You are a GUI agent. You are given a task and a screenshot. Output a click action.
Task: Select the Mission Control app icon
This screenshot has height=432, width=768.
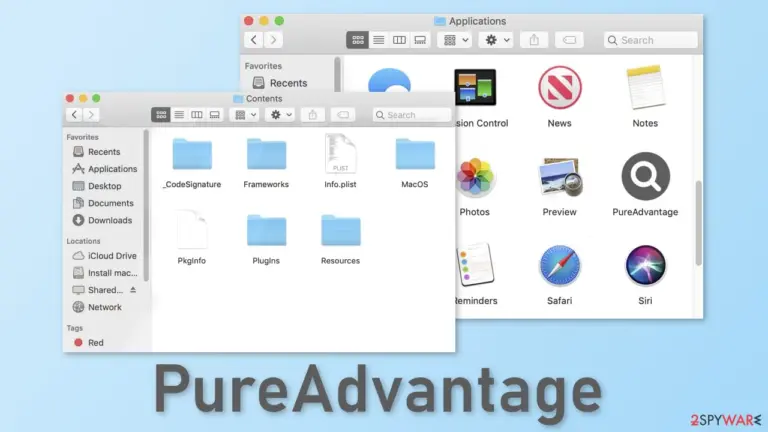pyautogui.click(x=475, y=87)
